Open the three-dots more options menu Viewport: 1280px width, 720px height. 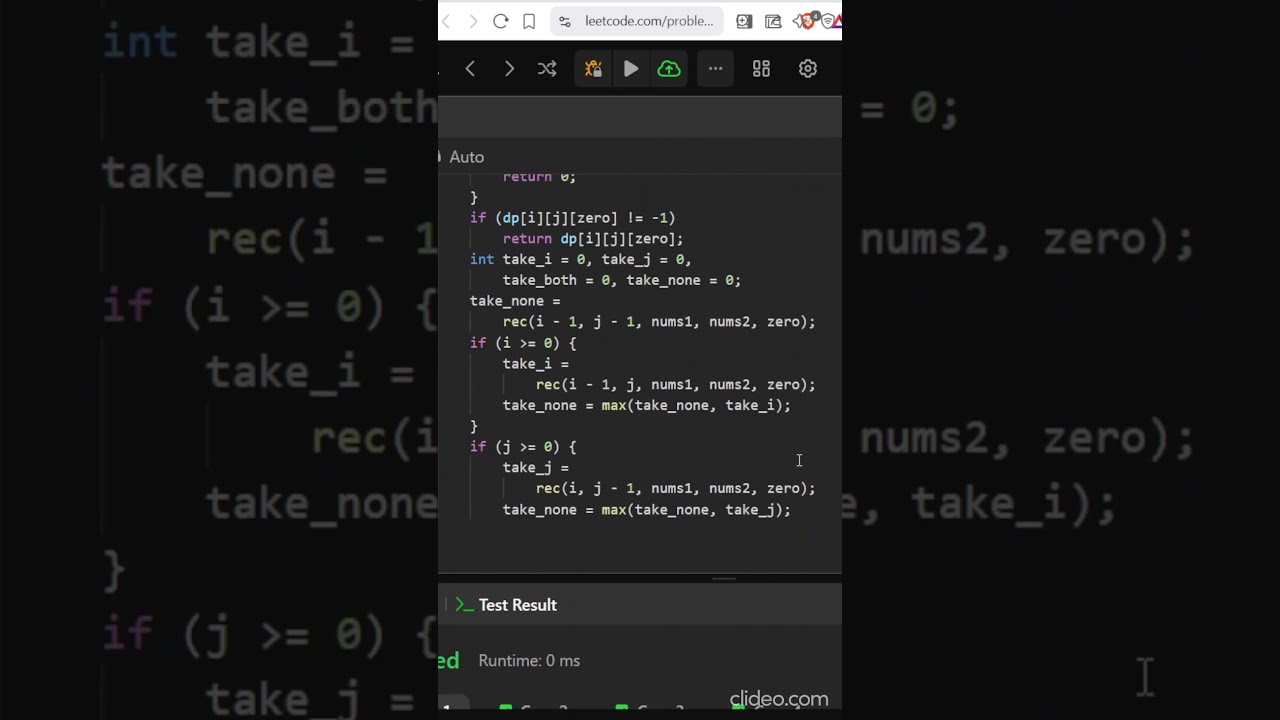click(x=715, y=68)
